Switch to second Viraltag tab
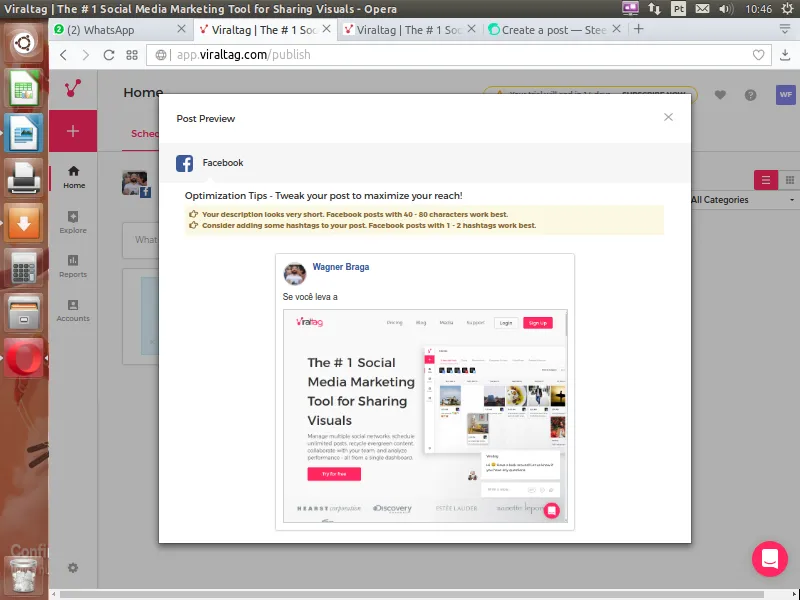Image resolution: width=800 pixels, height=600 pixels. pyautogui.click(x=409, y=30)
